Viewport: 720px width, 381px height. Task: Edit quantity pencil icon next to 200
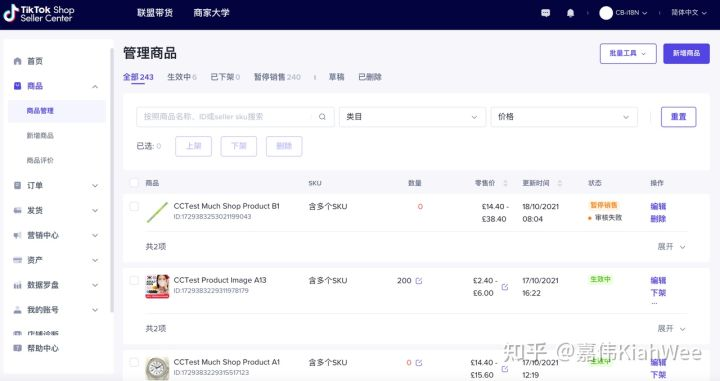tap(419, 280)
